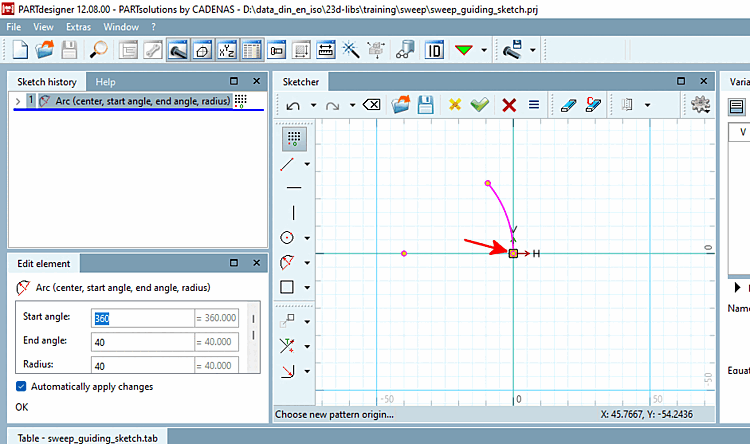Select the vertical line tool
The height and width of the screenshot is (444, 750).
click(x=293, y=212)
